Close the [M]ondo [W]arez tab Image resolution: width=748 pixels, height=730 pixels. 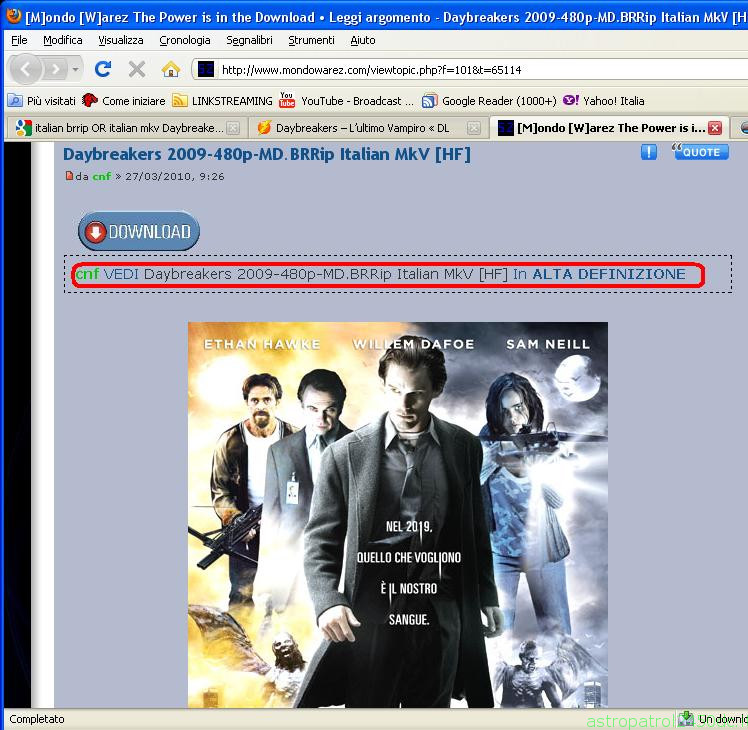click(x=714, y=128)
